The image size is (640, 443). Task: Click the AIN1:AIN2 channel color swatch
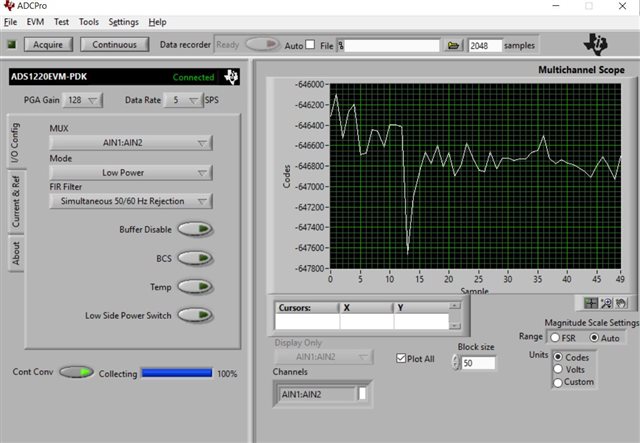(362, 394)
